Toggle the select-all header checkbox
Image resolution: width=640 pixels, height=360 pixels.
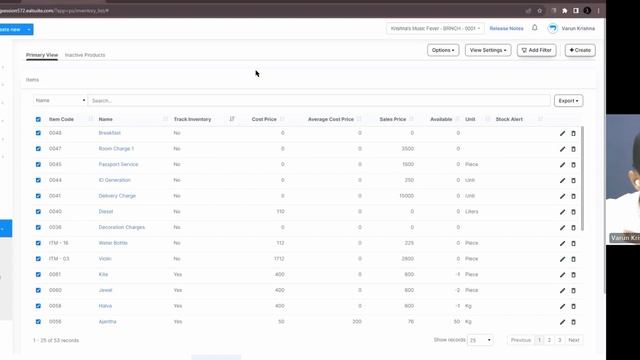pyautogui.click(x=38, y=119)
